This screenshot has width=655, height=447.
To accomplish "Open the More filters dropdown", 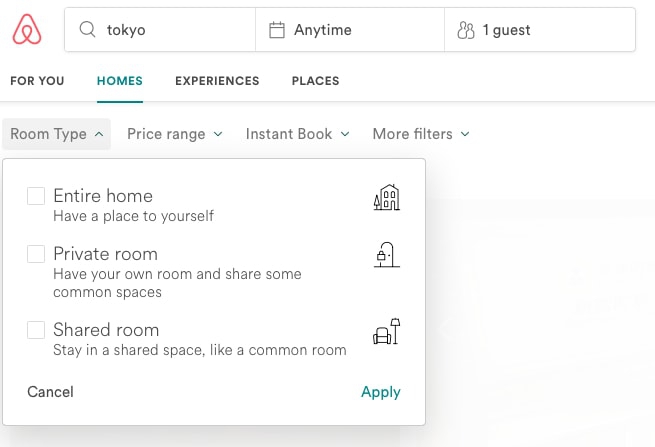I will [x=421, y=134].
